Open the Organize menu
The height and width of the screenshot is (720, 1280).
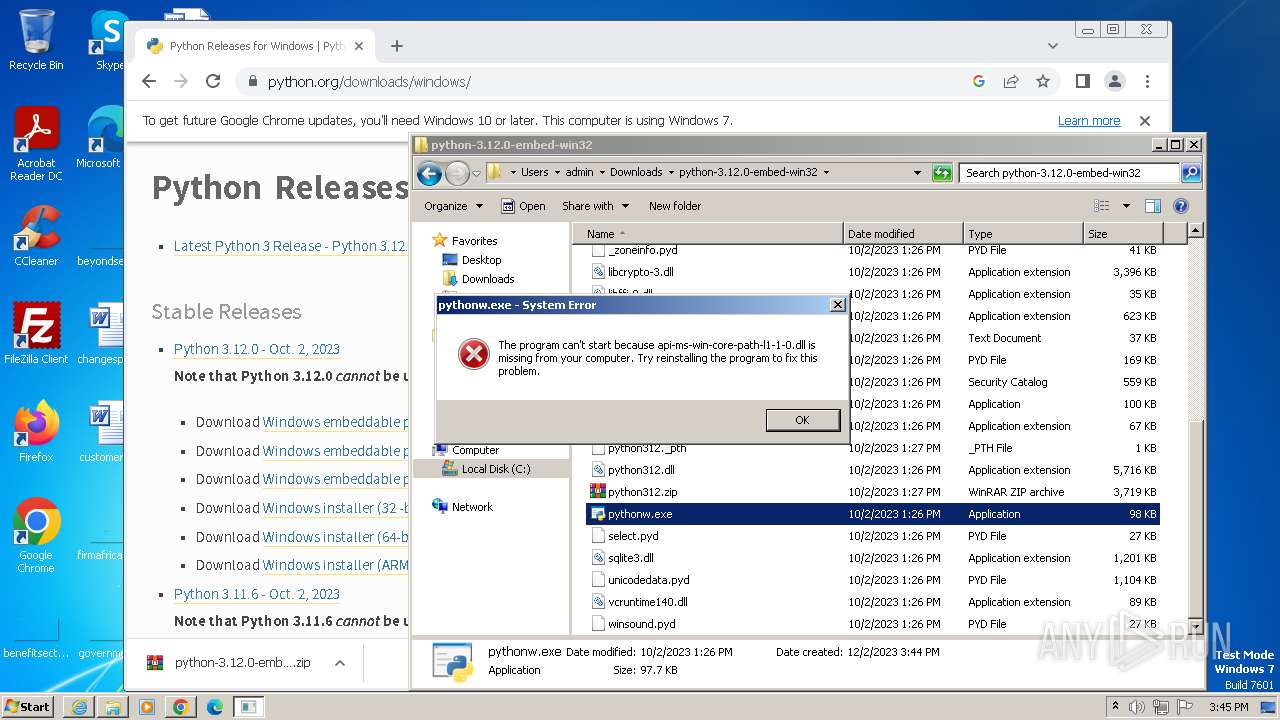pyautogui.click(x=453, y=206)
